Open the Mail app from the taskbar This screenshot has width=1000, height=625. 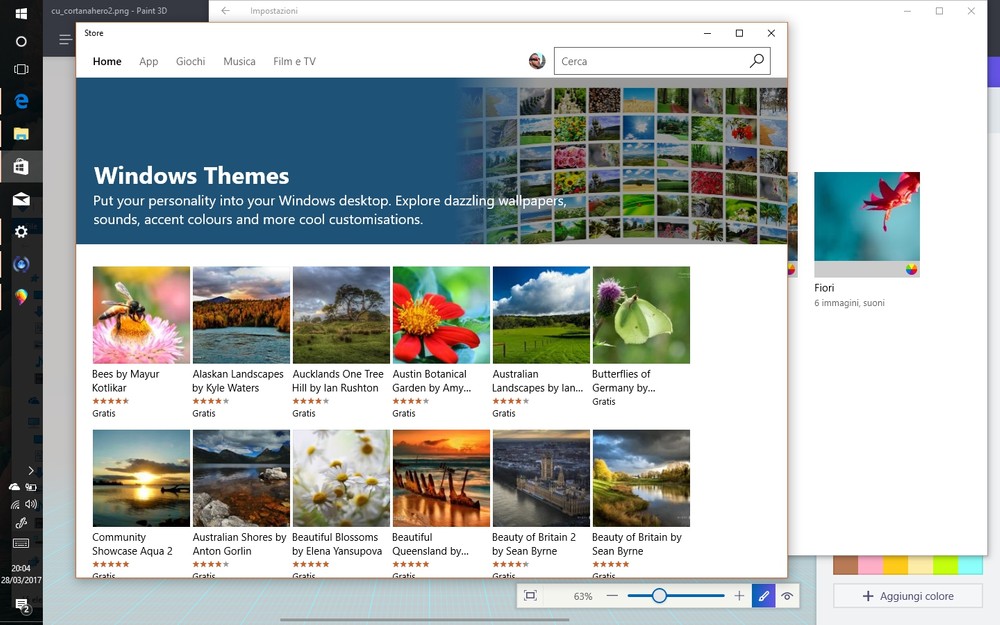[x=21, y=200]
